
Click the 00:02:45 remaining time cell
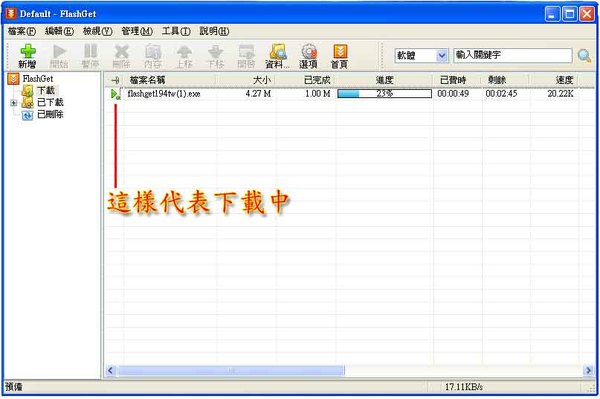click(x=501, y=94)
